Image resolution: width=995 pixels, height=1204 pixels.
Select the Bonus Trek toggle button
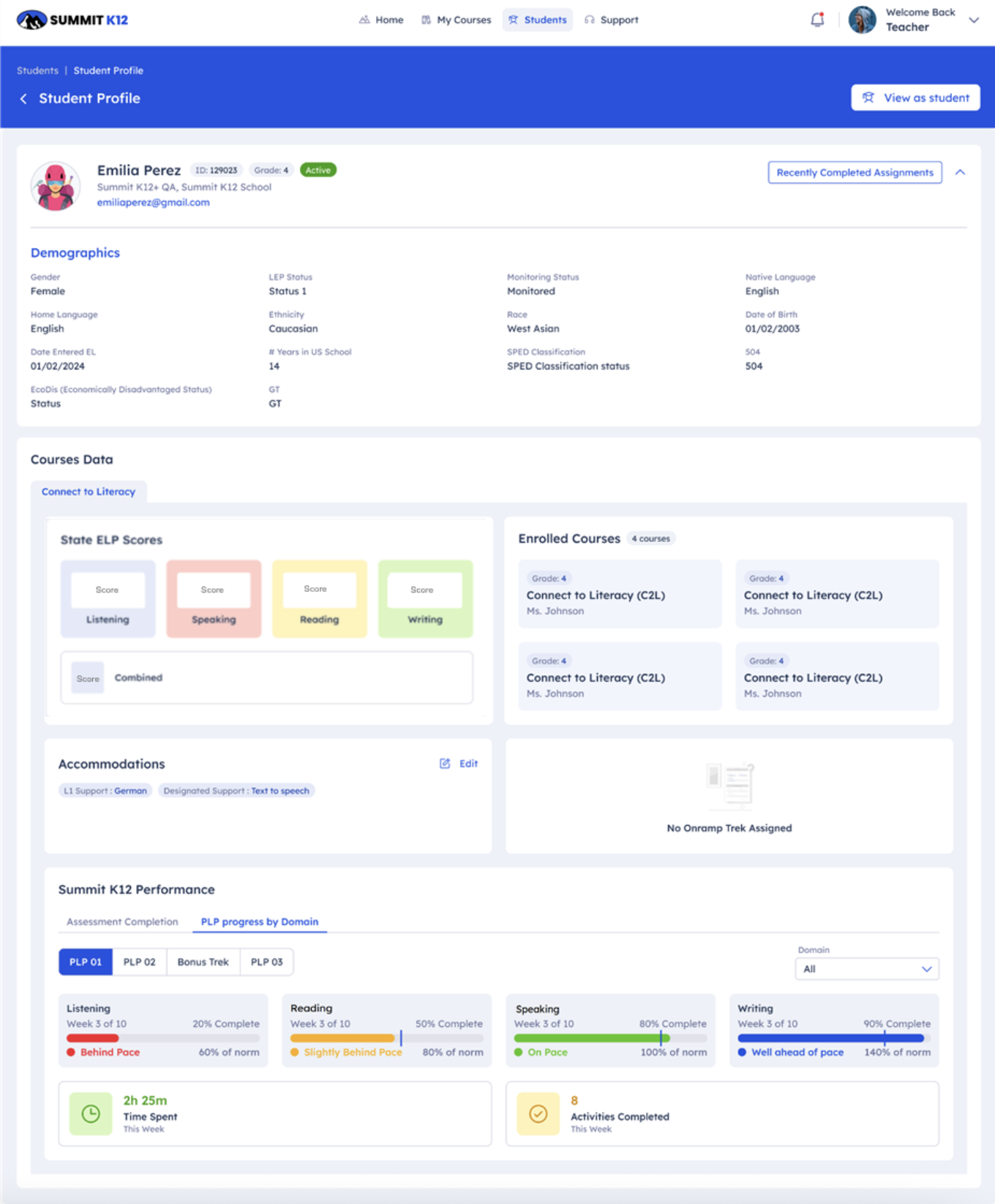click(203, 962)
